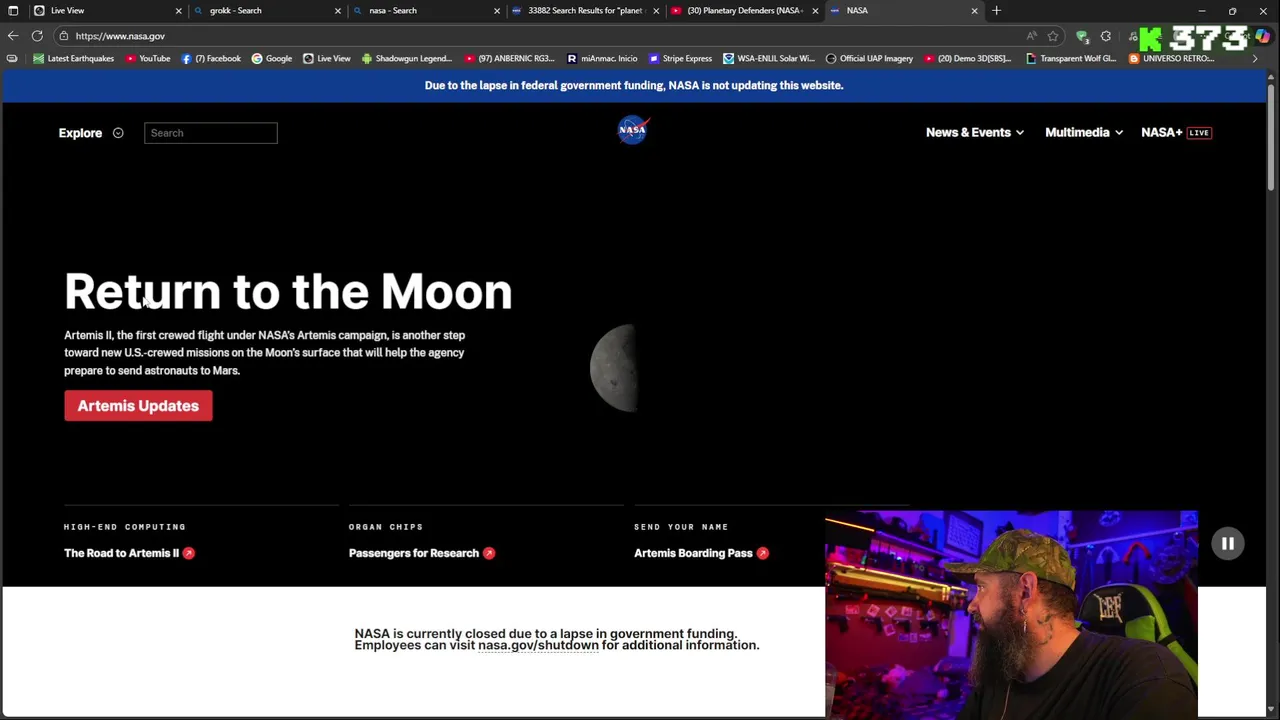Open a new tab with the plus button
This screenshot has width=1280, height=720.
coord(996,10)
